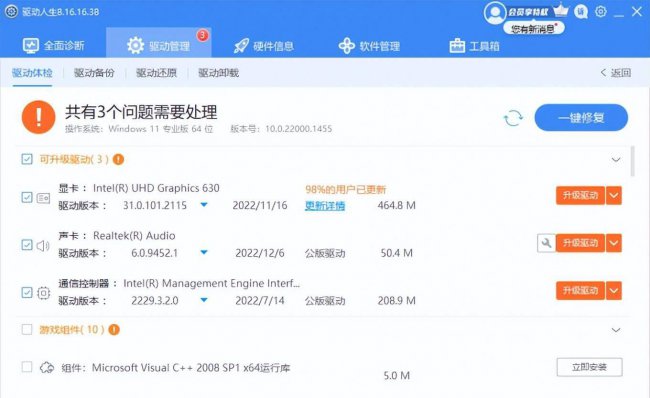Click the device name Realtek(R) Audio

(x=134, y=235)
